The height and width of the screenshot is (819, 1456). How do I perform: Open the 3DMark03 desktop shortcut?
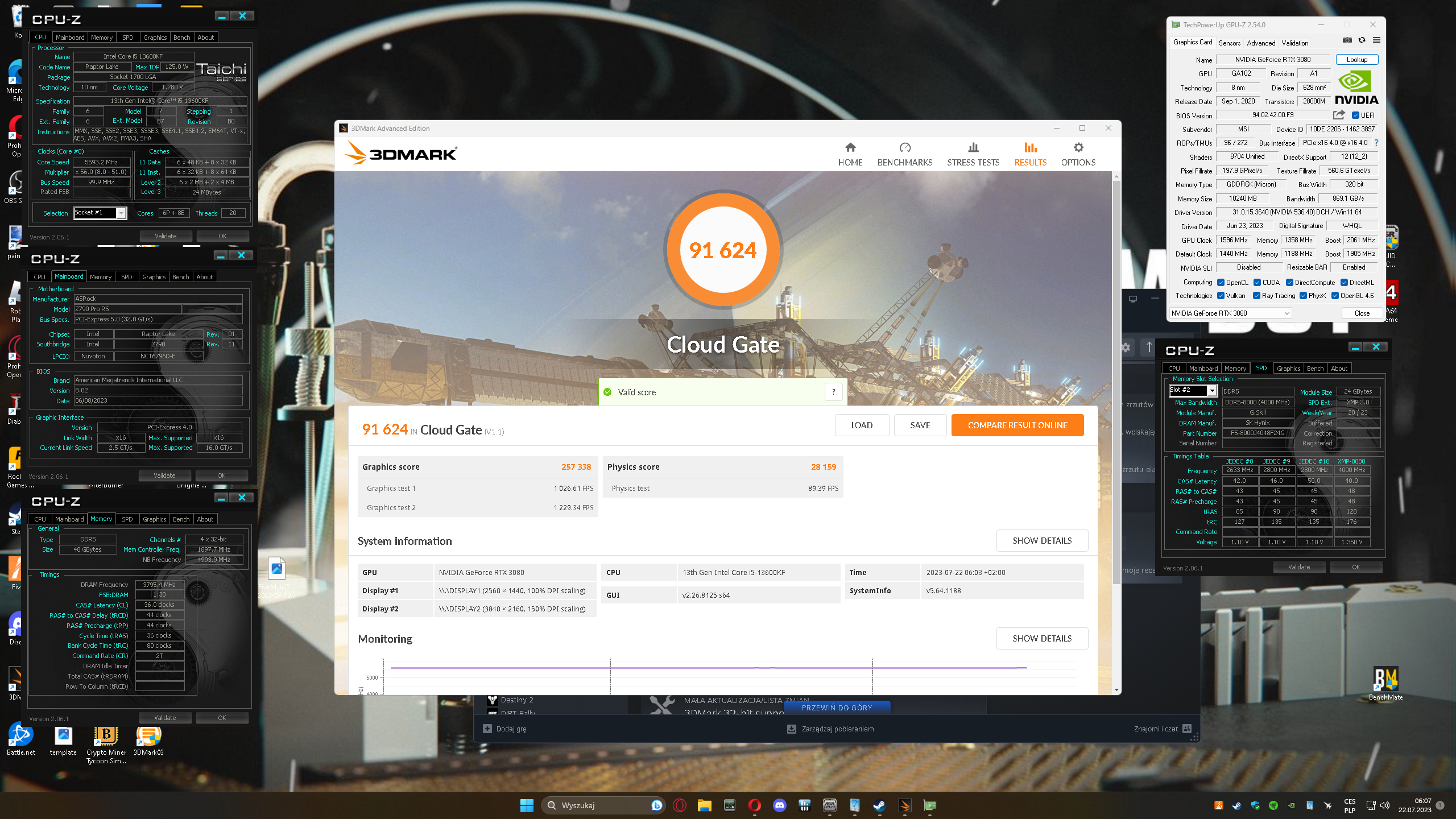tap(148, 740)
